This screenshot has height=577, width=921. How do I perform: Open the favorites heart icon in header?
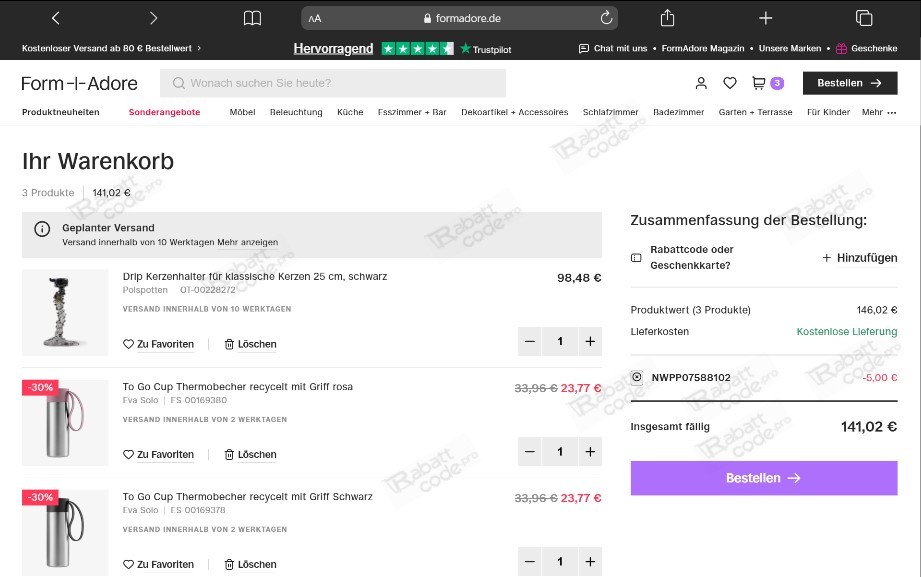(730, 83)
